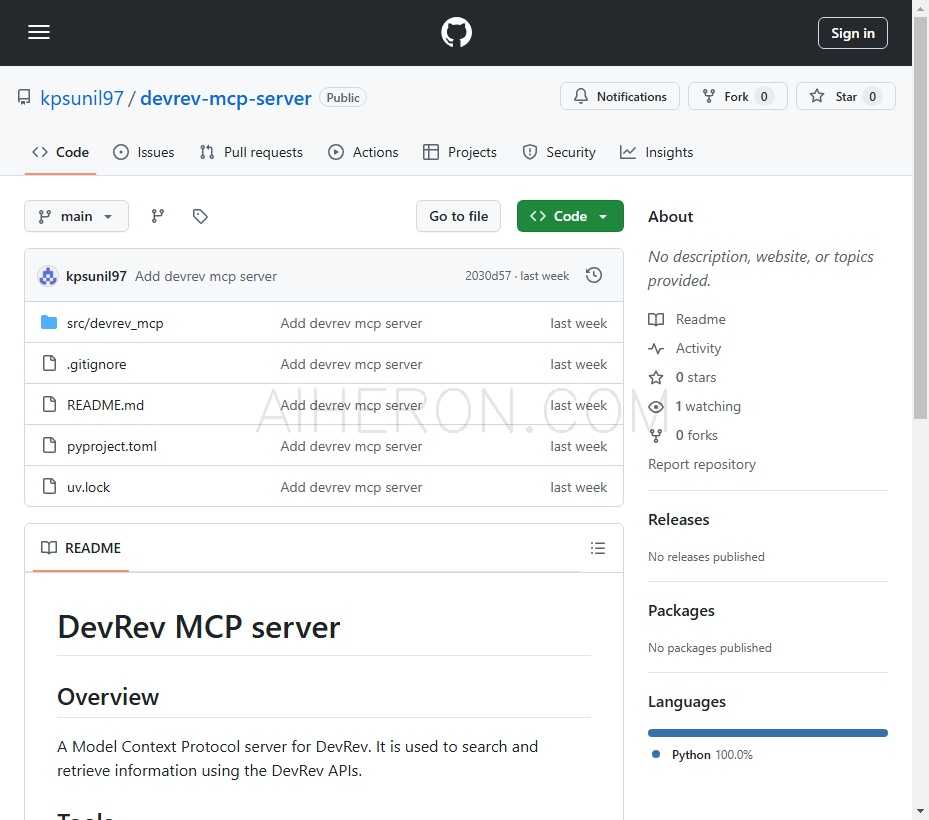
Task: Click the README.md file icon
Action: (49, 404)
